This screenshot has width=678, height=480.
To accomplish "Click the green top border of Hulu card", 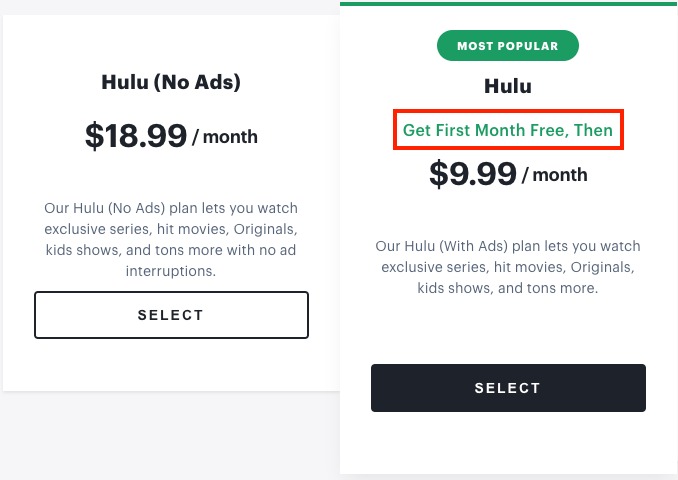I will [x=508, y=4].
